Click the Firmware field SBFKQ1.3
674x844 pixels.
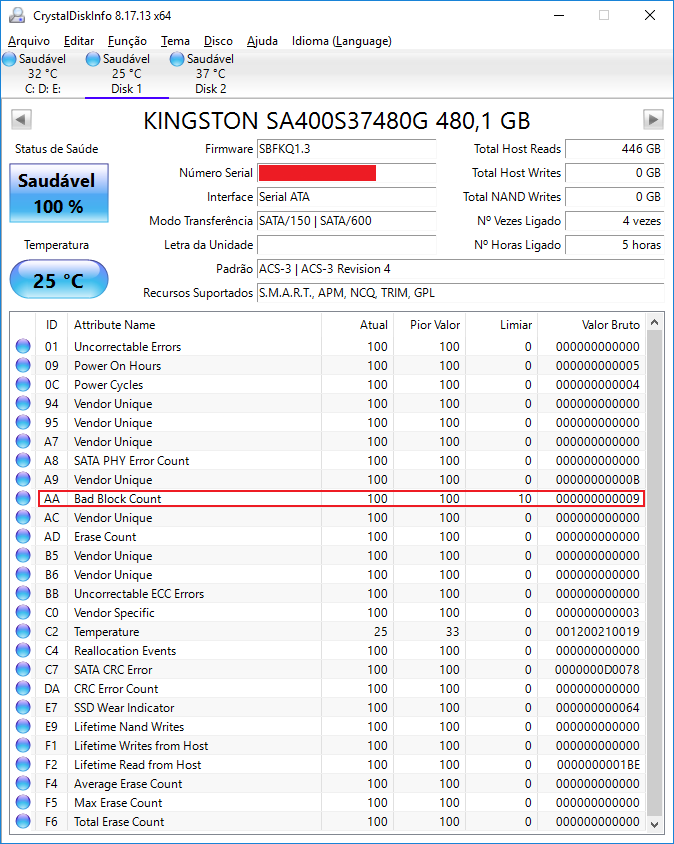click(346, 149)
